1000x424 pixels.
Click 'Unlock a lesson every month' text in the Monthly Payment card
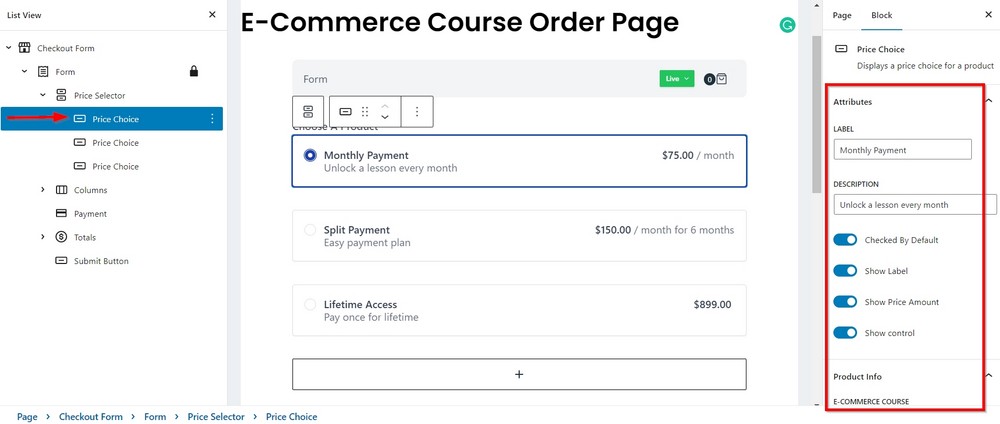tap(390, 168)
